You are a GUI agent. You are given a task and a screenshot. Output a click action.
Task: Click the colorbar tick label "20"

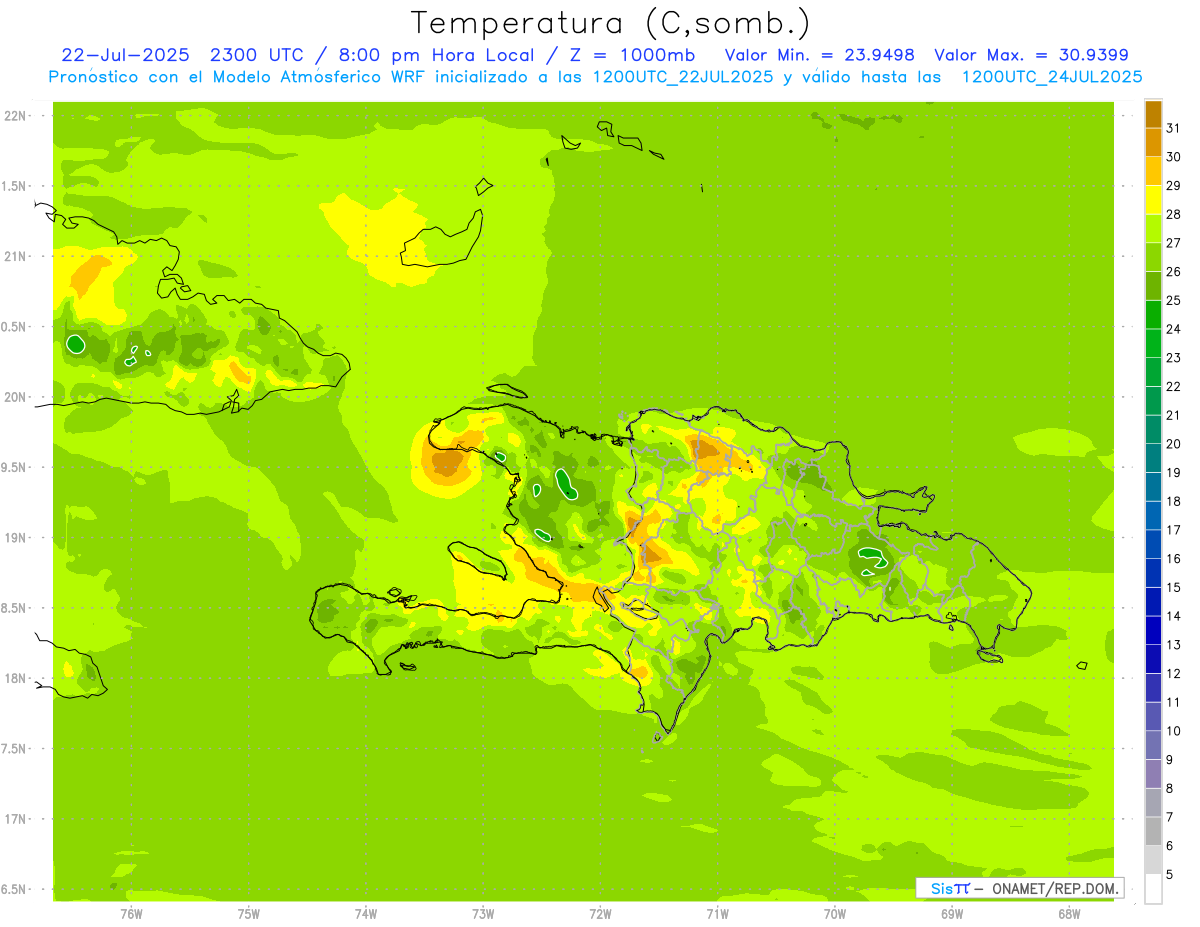[1174, 444]
